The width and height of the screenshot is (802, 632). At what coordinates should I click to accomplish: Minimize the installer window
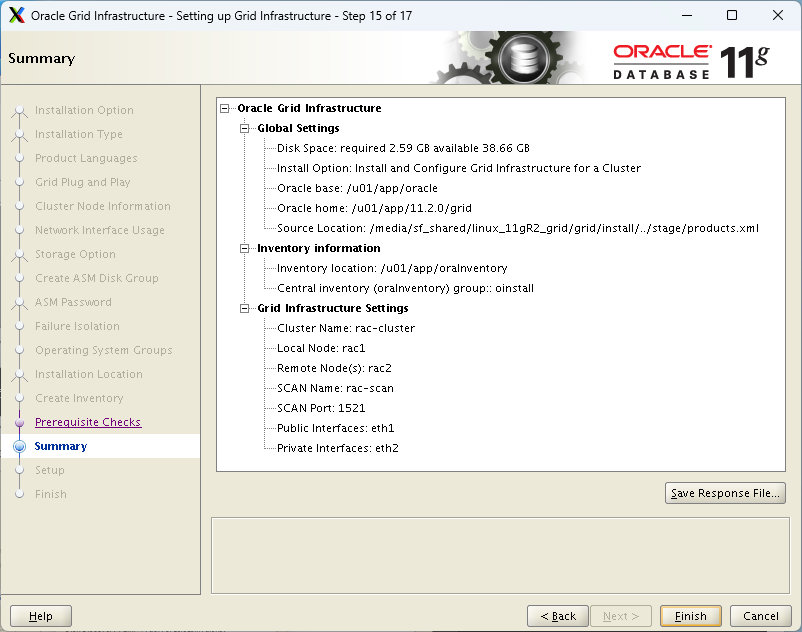click(x=687, y=15)
